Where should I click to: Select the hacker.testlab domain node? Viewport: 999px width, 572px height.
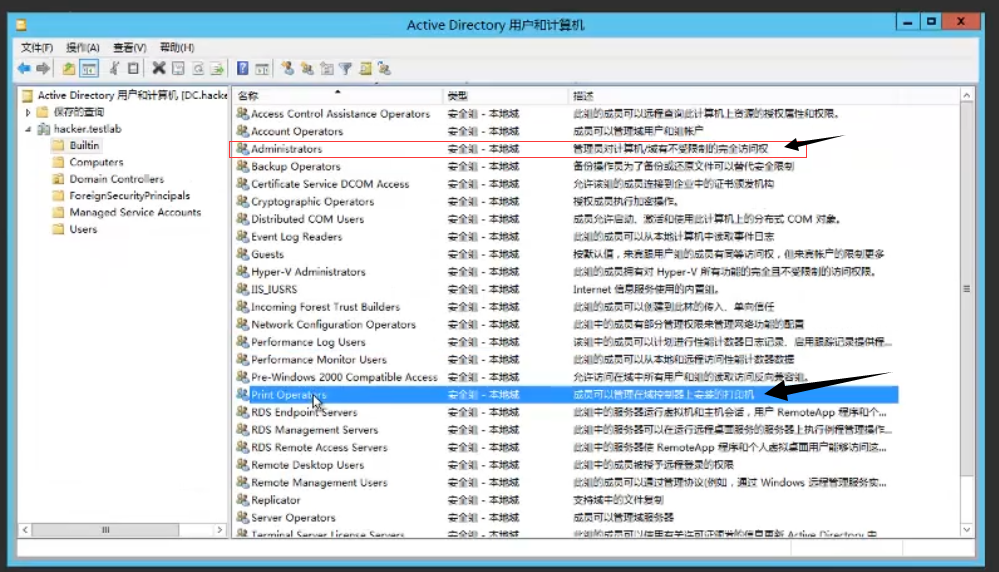point(87,129)
